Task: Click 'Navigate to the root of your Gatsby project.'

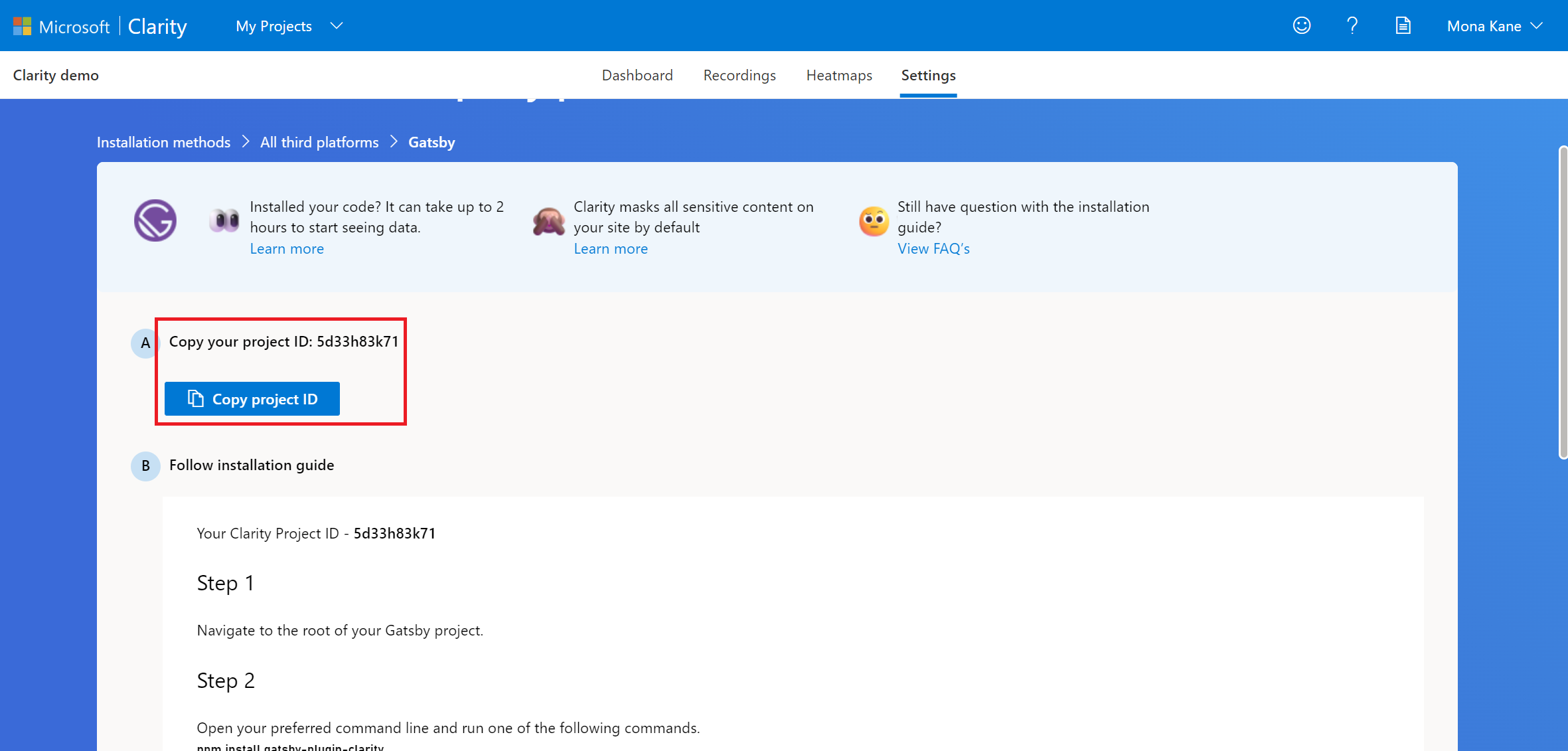Action: 340,630
